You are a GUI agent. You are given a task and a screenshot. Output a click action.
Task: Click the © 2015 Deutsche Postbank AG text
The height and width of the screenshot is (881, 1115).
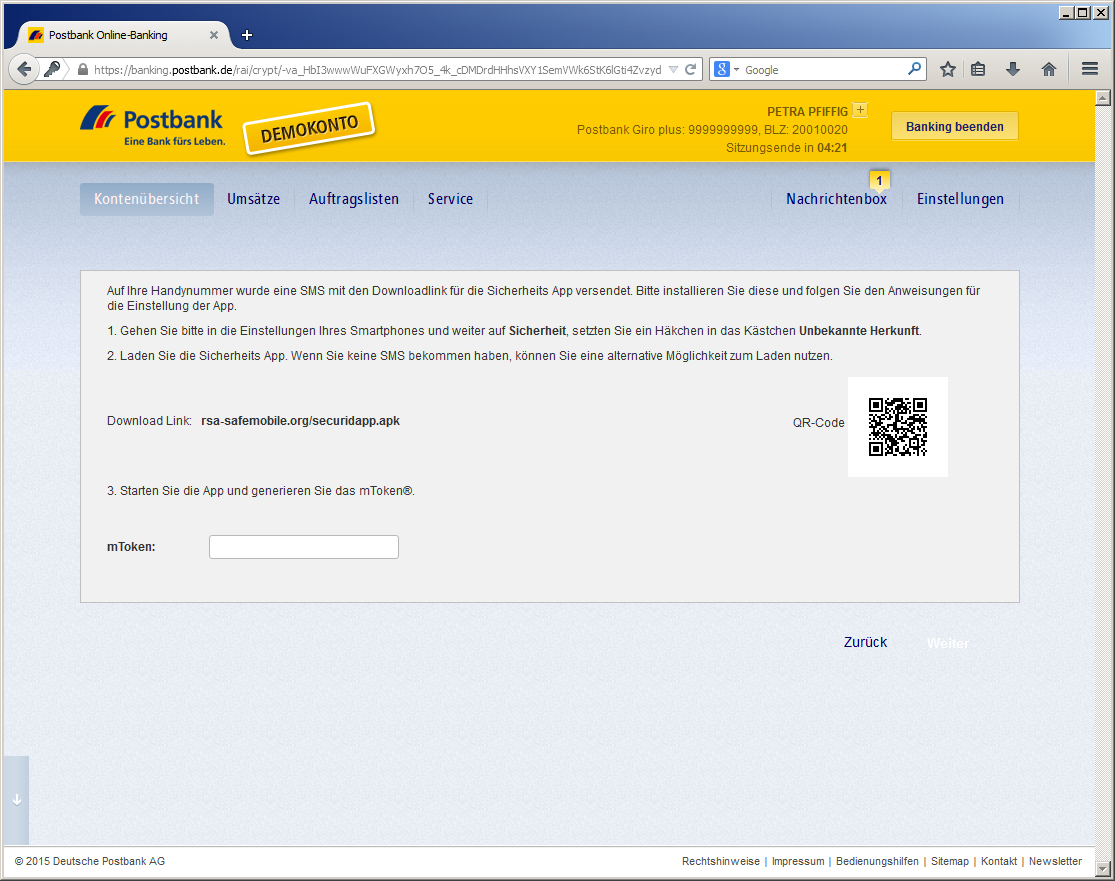point(90,861)
